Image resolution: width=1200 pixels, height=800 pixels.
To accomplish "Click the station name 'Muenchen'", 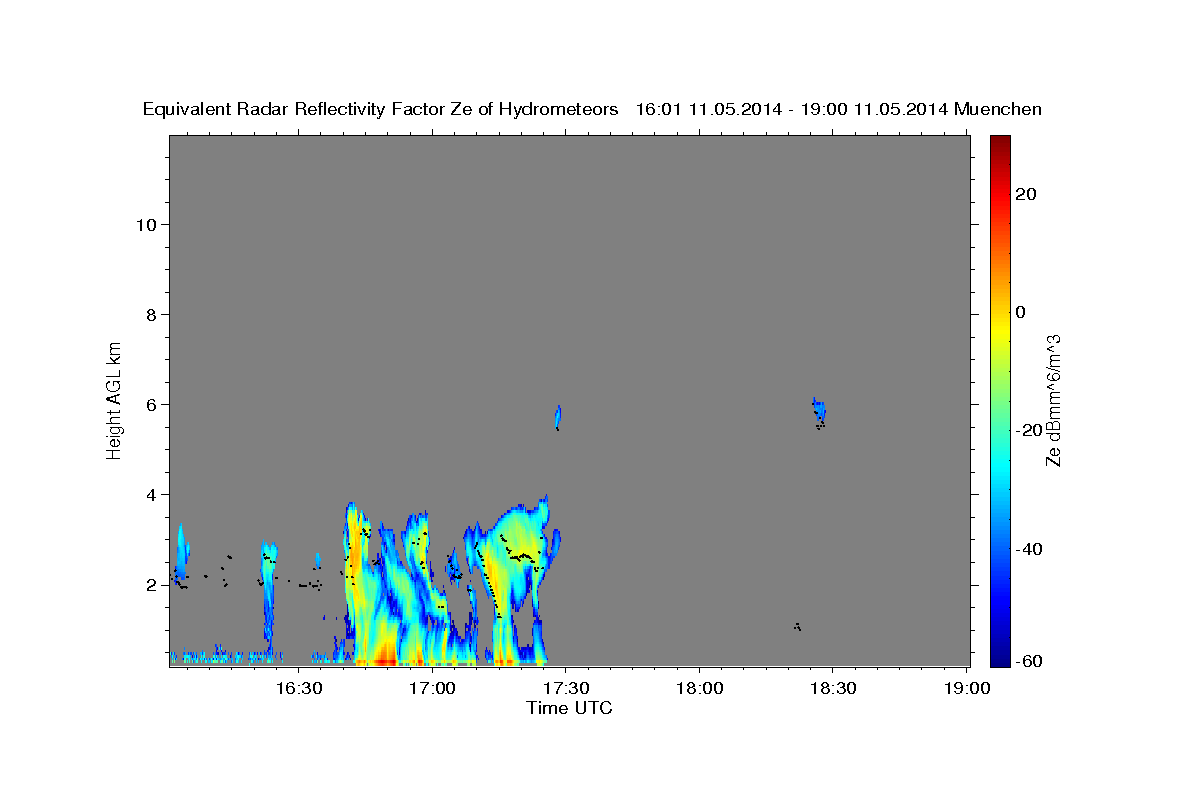I will [999, 109].
